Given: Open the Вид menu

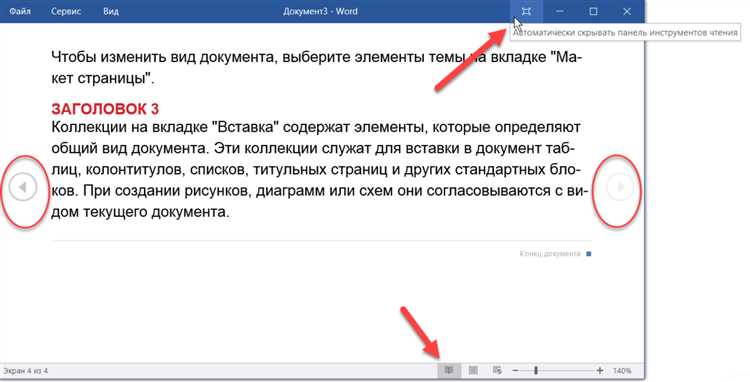Looking at the screenshot, I should pyautogui.click(x=110, y=11).
